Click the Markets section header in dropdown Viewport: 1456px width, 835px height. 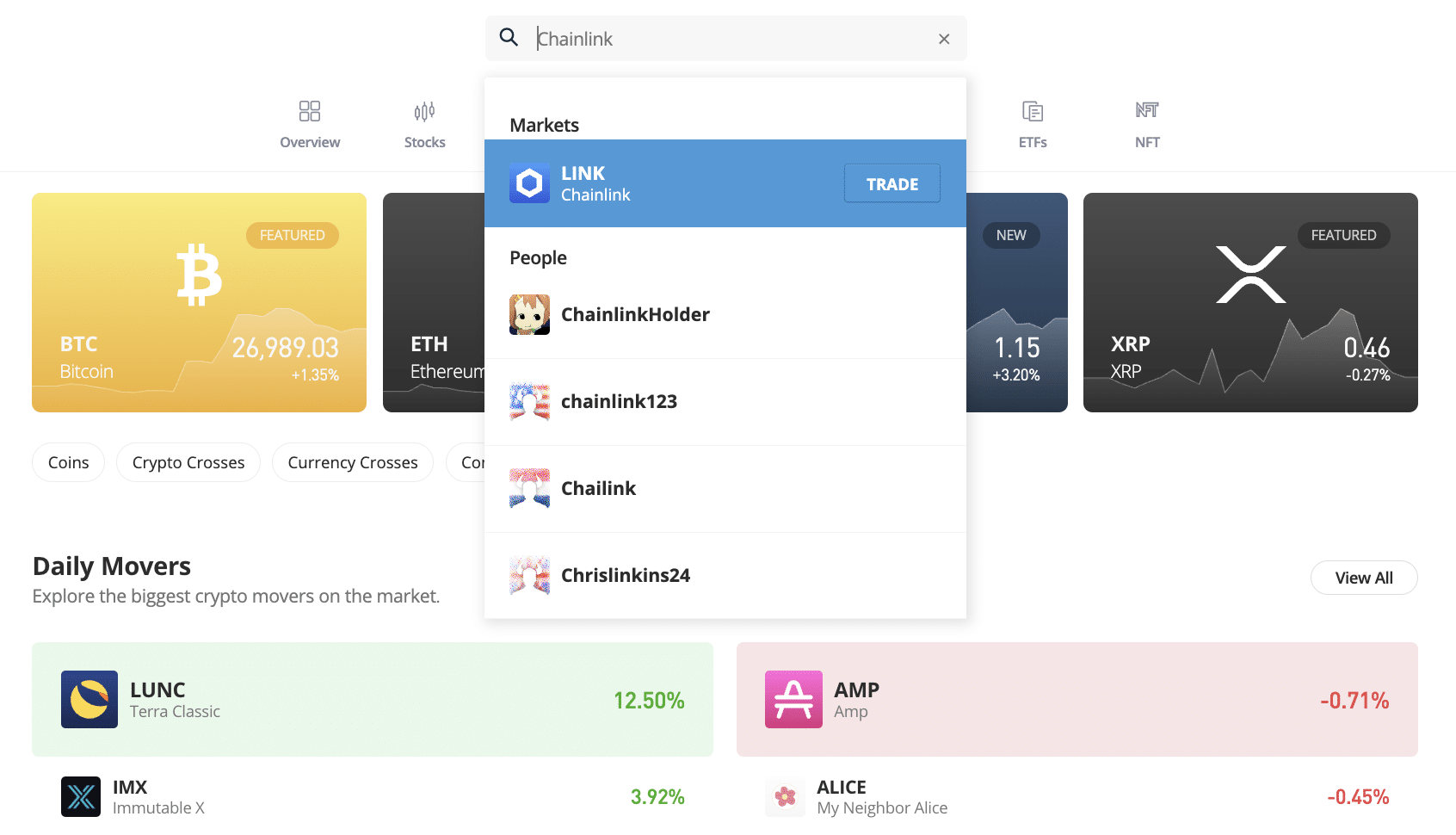pos(544,125)
